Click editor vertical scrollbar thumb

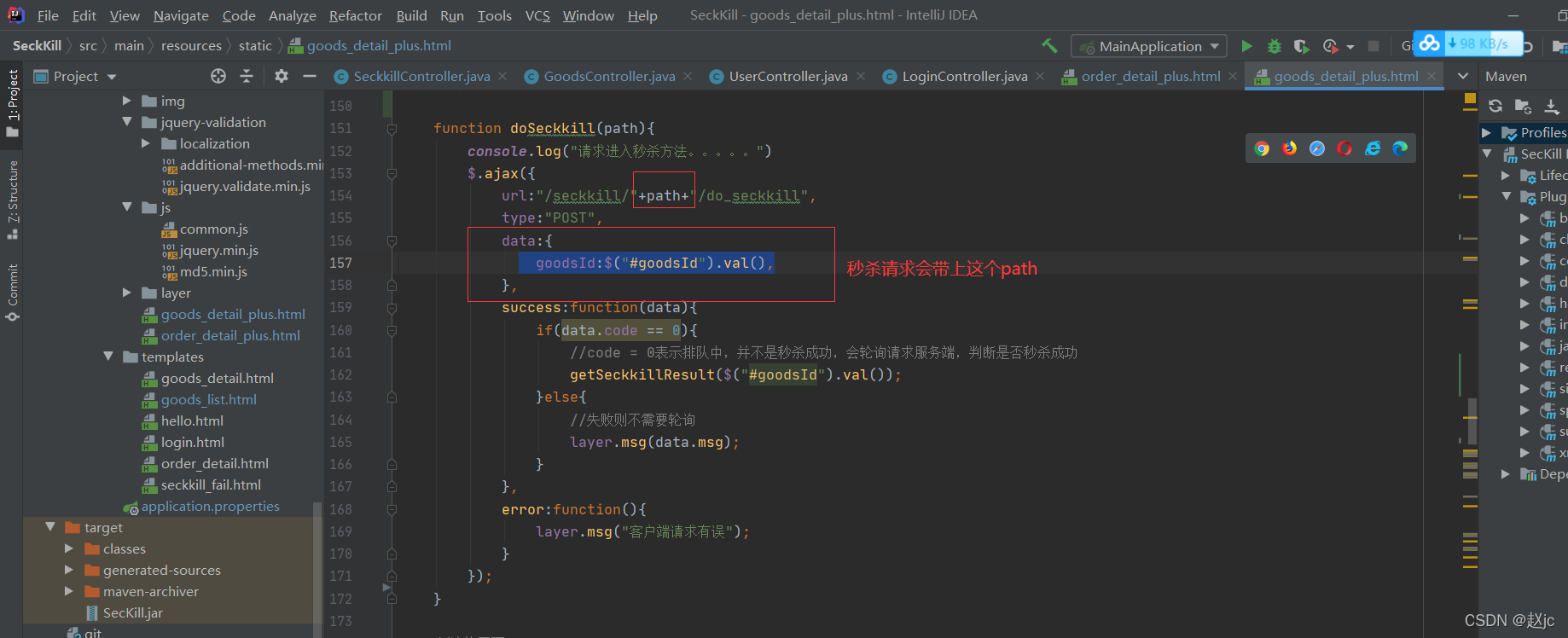click(x=1472, y=420)
